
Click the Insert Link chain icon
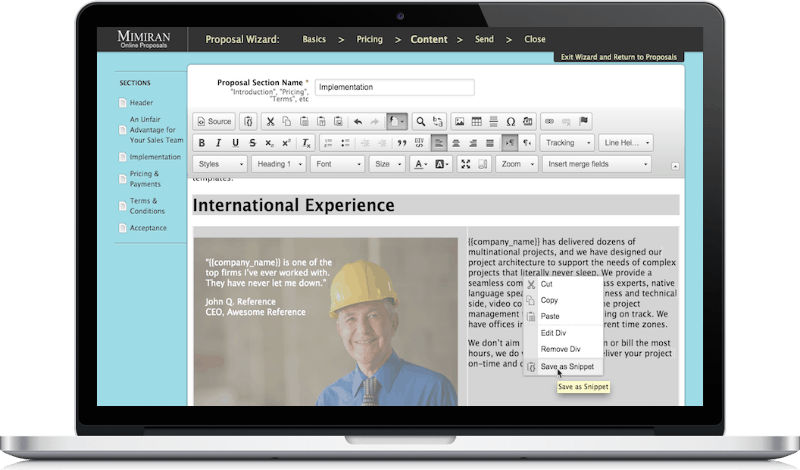click(x=549, y=121)
